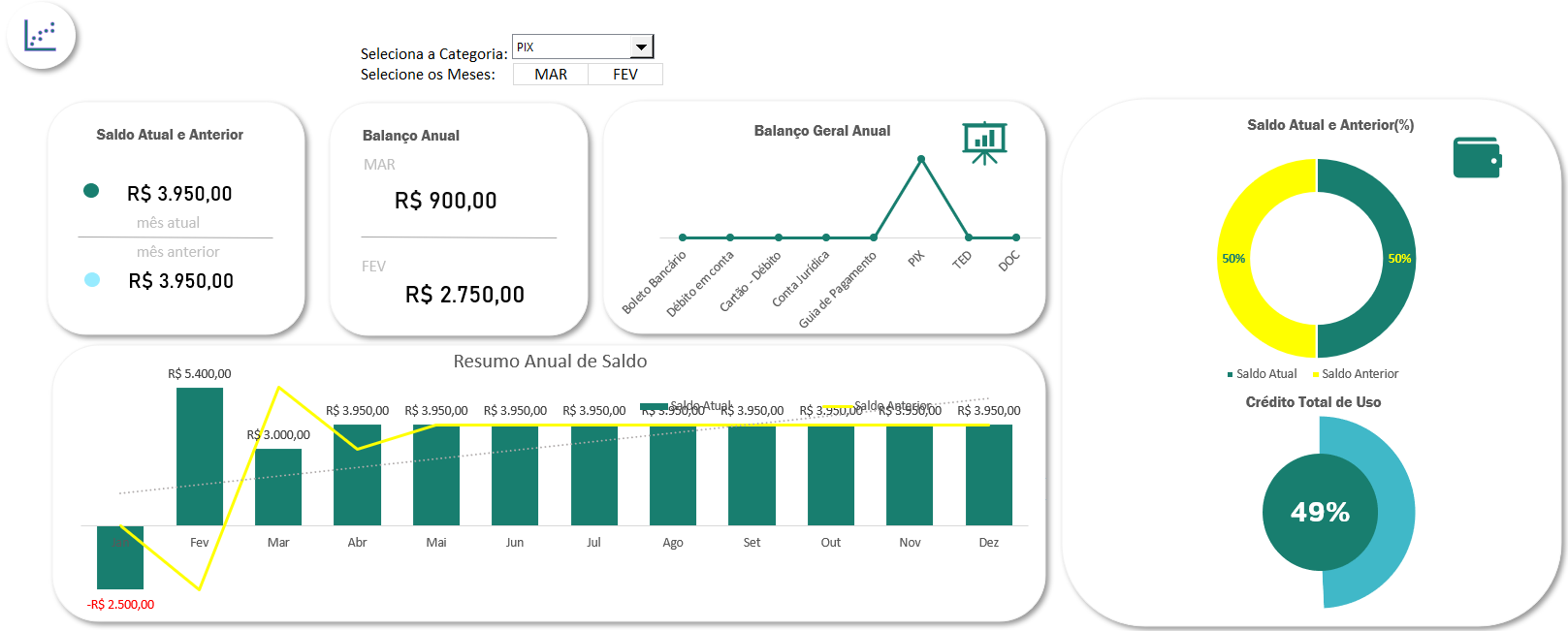Click the light blue dot beside mês anterior
The height and width of the screenshot is (631, 1568).
point(92,280)
